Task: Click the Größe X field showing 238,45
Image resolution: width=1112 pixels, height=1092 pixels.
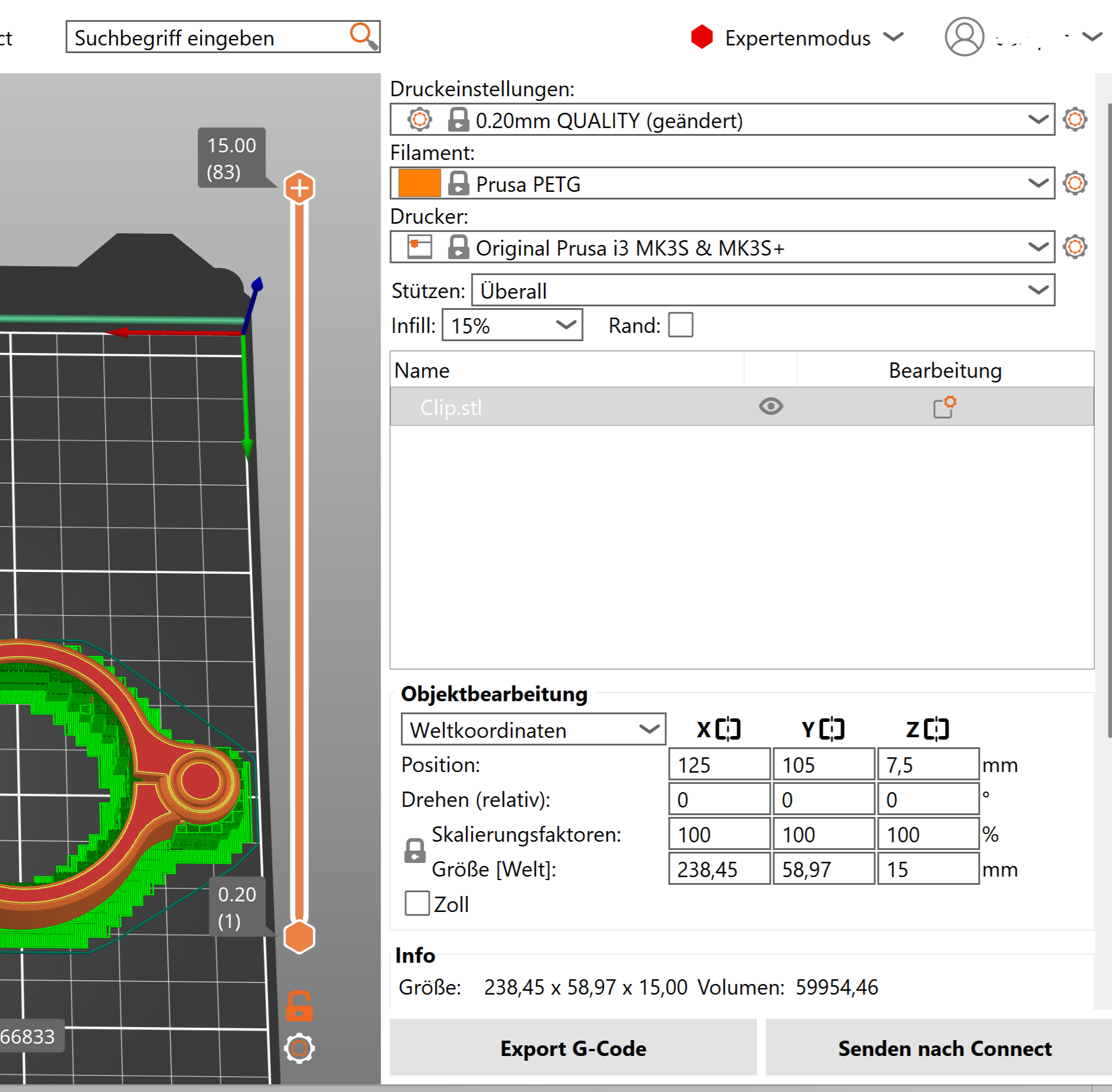Action: tap(719, 869)
